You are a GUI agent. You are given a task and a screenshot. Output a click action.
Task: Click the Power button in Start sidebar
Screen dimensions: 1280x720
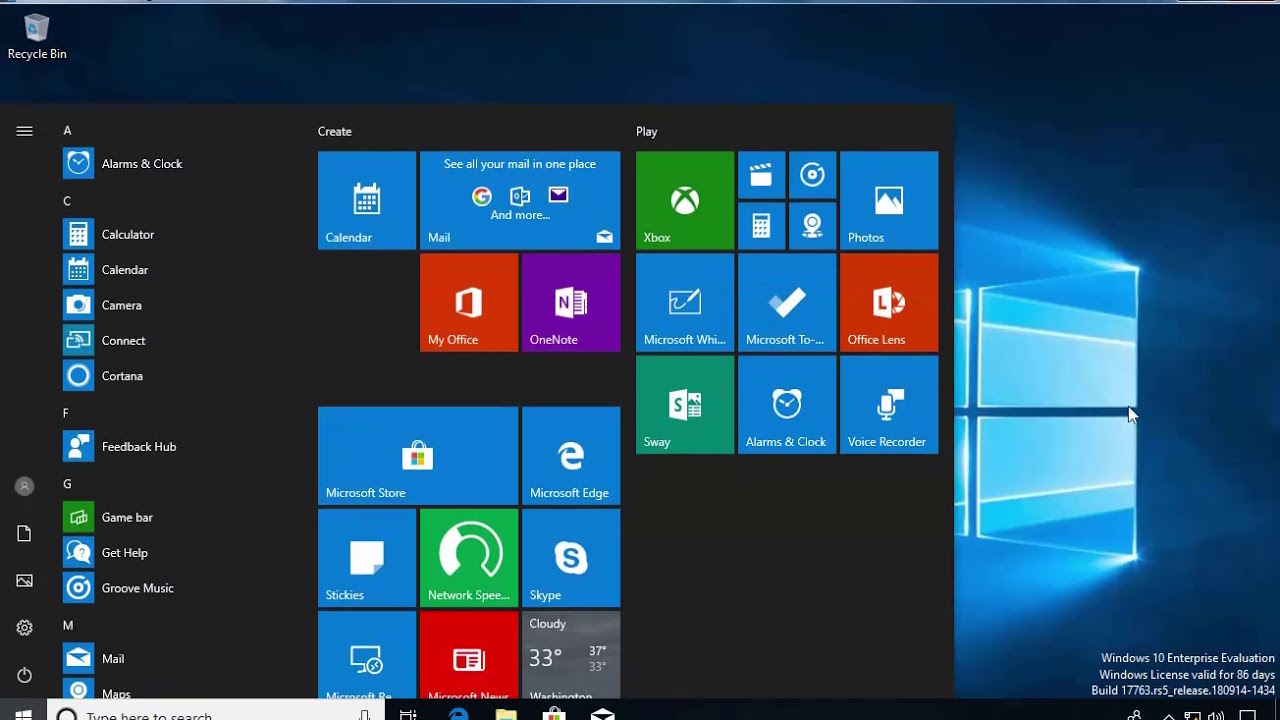(x=25, y=675)
